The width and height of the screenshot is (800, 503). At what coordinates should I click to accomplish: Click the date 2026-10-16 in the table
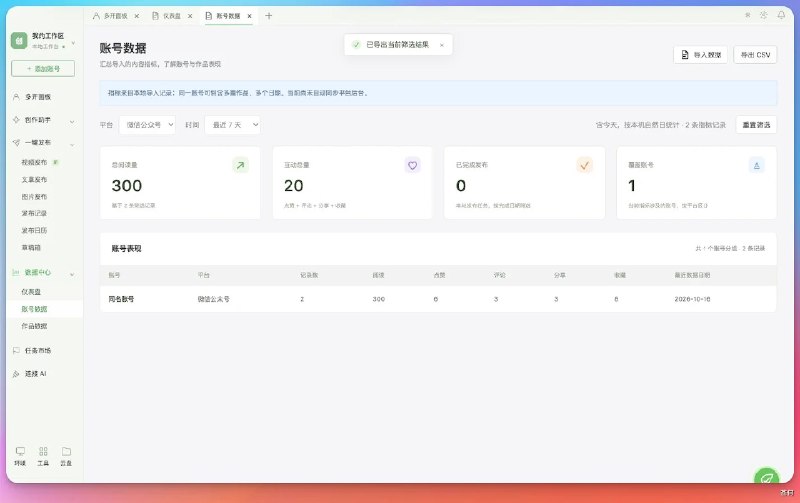coord(692,299)
